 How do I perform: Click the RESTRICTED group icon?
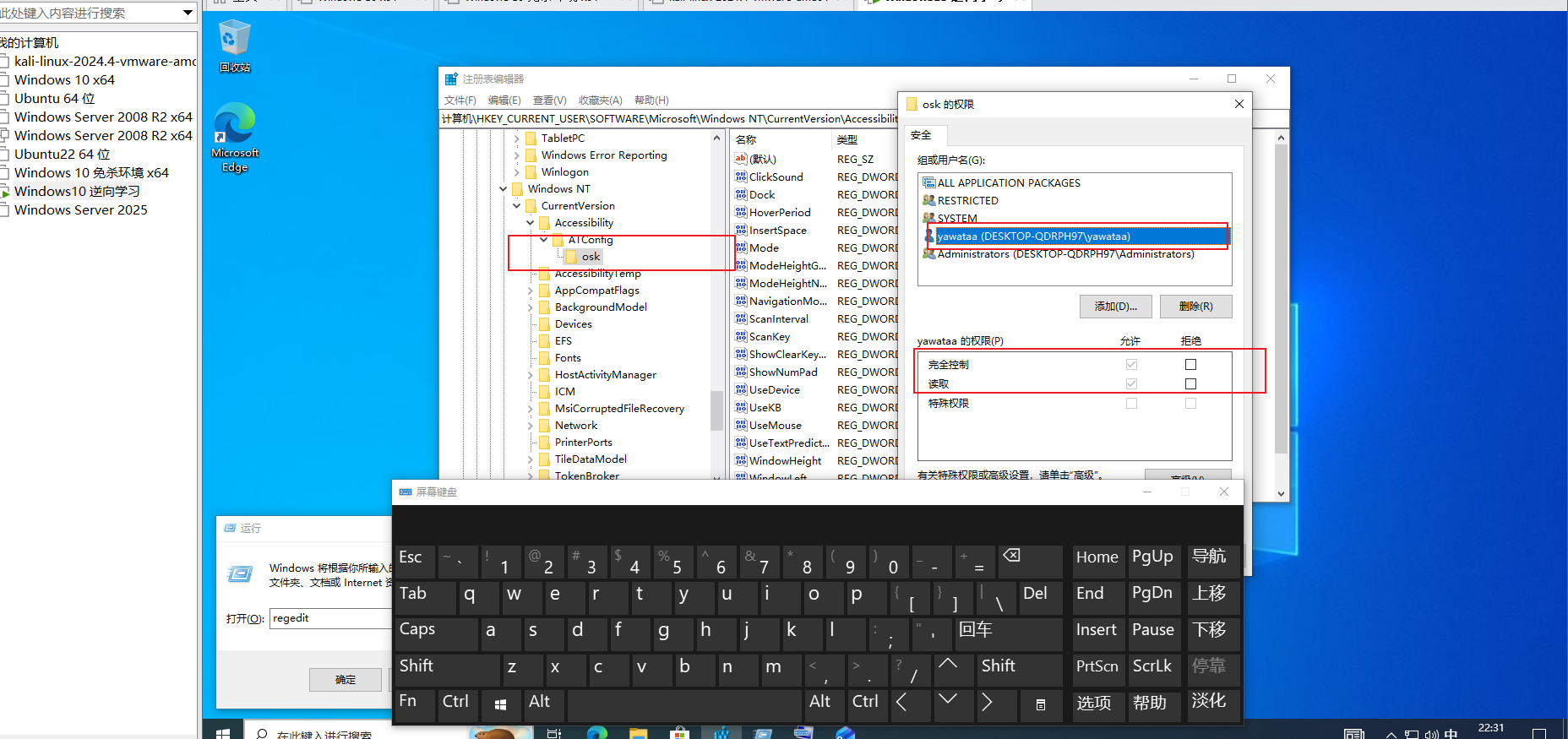(929, 200)
